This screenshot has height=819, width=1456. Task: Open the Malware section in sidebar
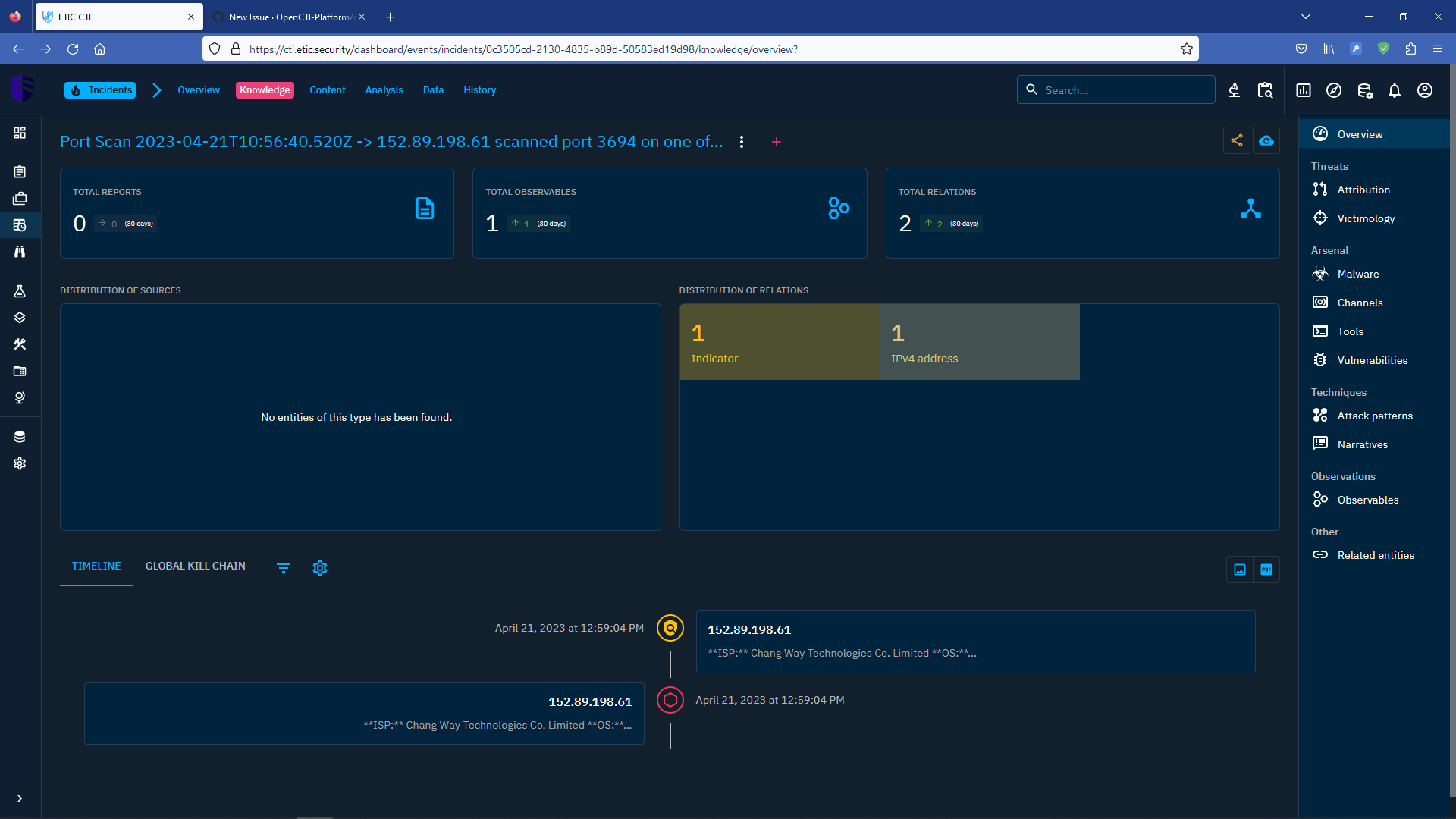[x=1357, y=274]
